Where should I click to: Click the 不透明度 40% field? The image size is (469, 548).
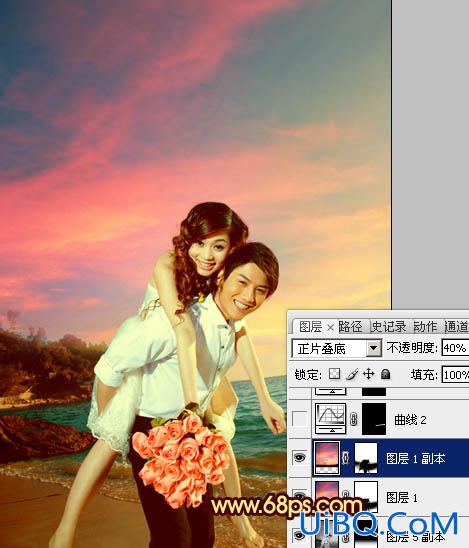pyautogui.click(x=455, y=348)
